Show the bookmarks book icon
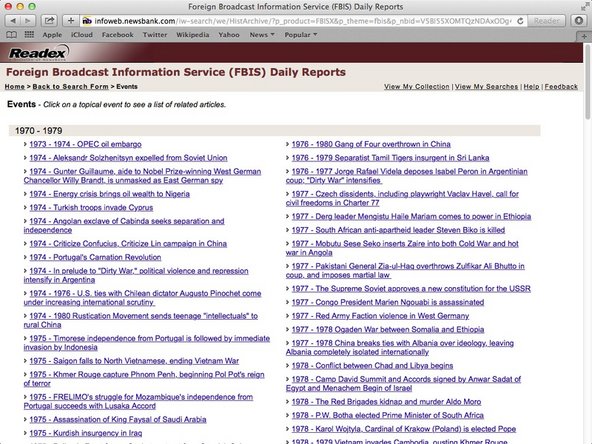Image resolution: width=592 pixels, height=444 pixels. (11, 35)
